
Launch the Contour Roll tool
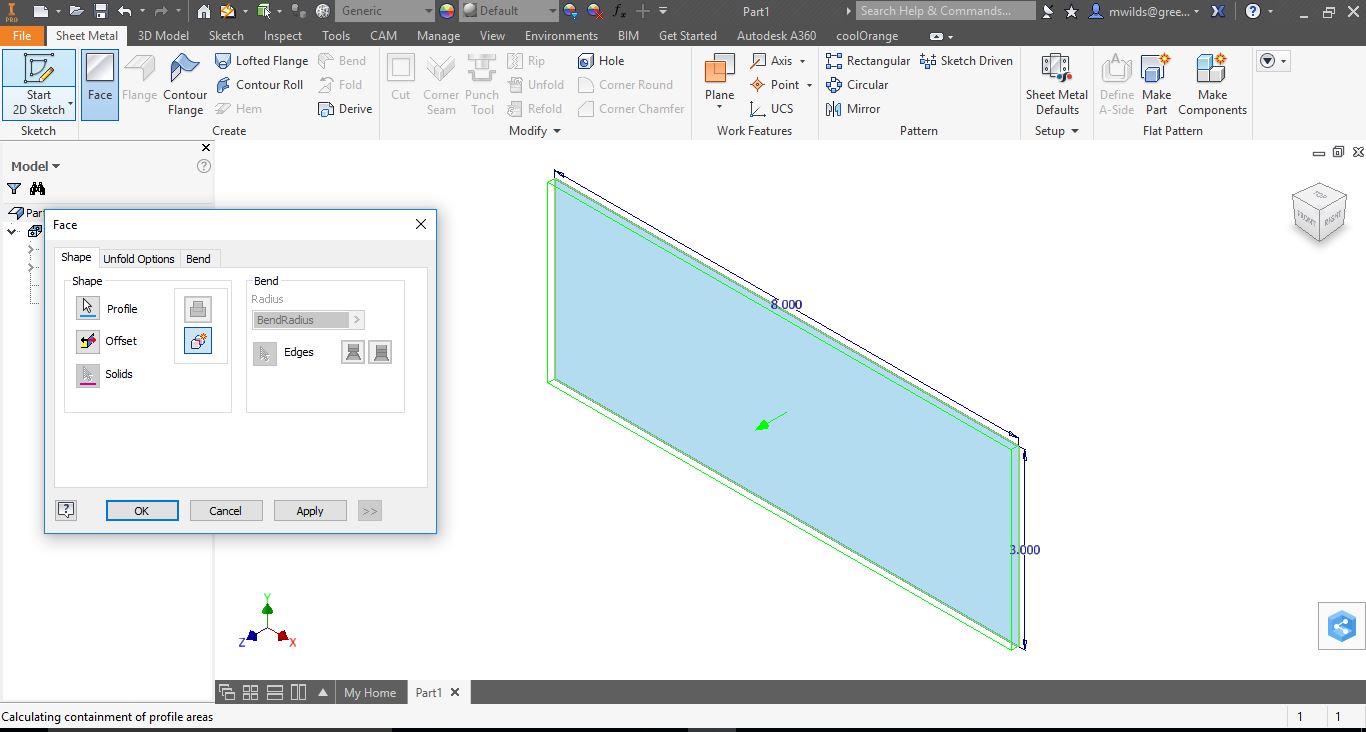coord(259,85)
